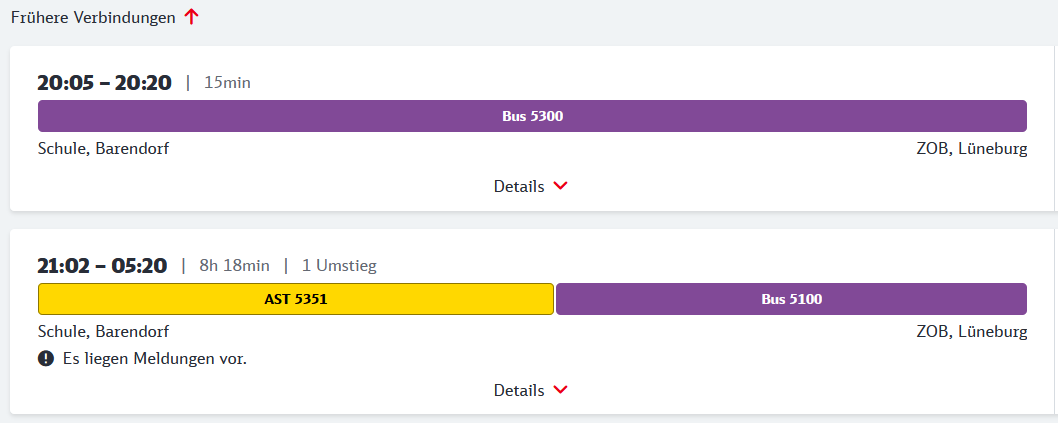Click the 1 Umstieg transfer label
Image resolution: width=1058 pixels, height=423 pixels.
[x=339, y=266]
